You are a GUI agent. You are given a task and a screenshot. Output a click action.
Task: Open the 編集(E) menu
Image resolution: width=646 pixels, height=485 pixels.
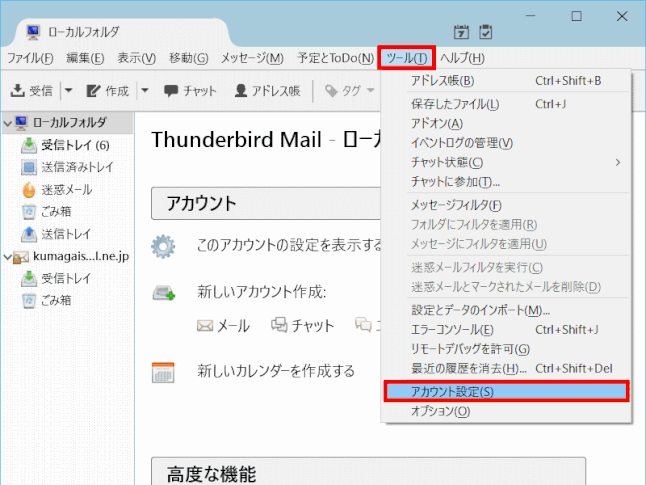point(85,58)
